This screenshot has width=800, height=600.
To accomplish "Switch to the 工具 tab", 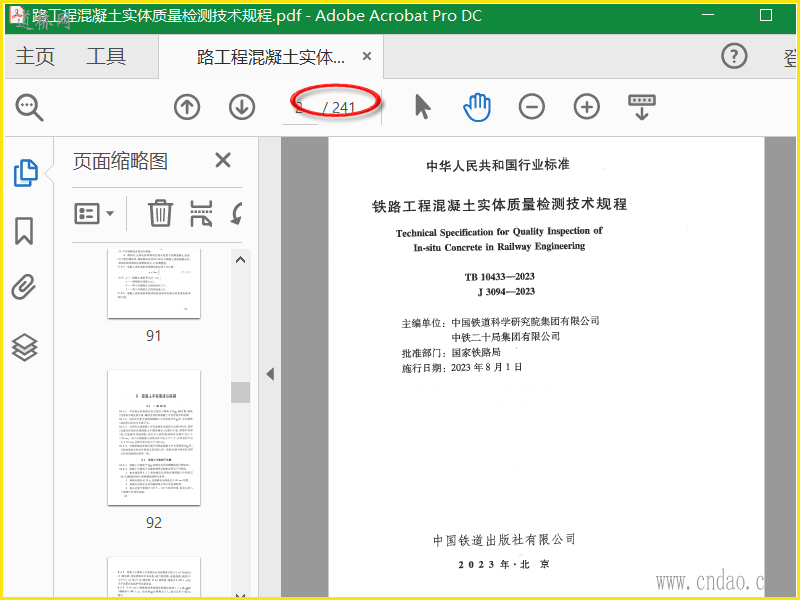I will coord(106,56).
